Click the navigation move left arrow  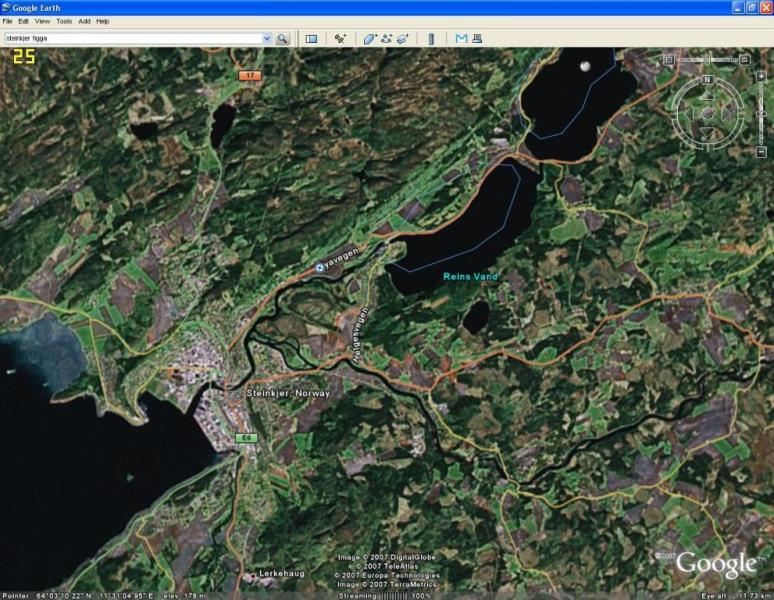689,114
